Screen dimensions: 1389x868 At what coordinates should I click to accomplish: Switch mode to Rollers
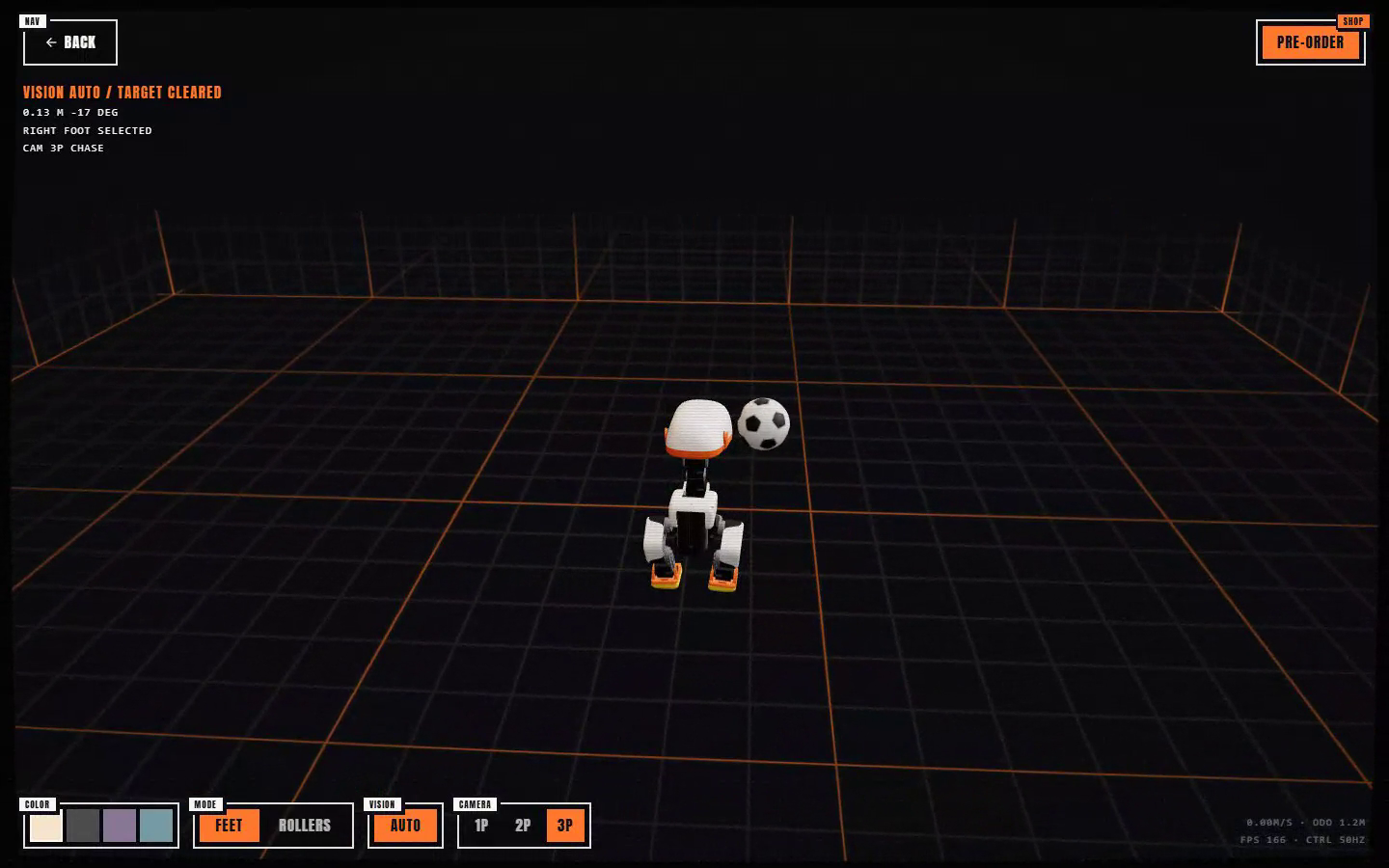pos(305,826)
